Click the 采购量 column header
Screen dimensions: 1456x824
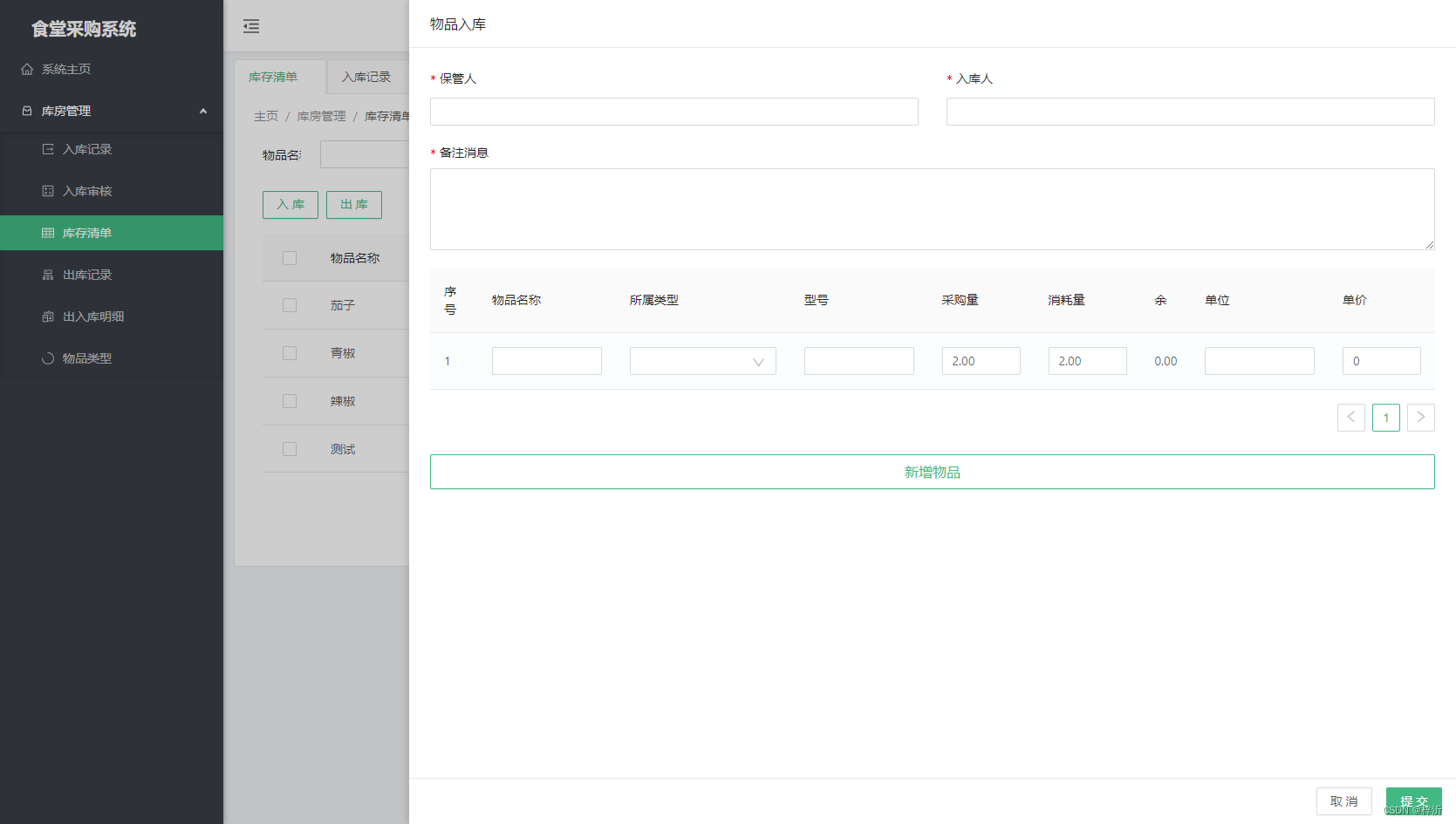tap(960, 300)
